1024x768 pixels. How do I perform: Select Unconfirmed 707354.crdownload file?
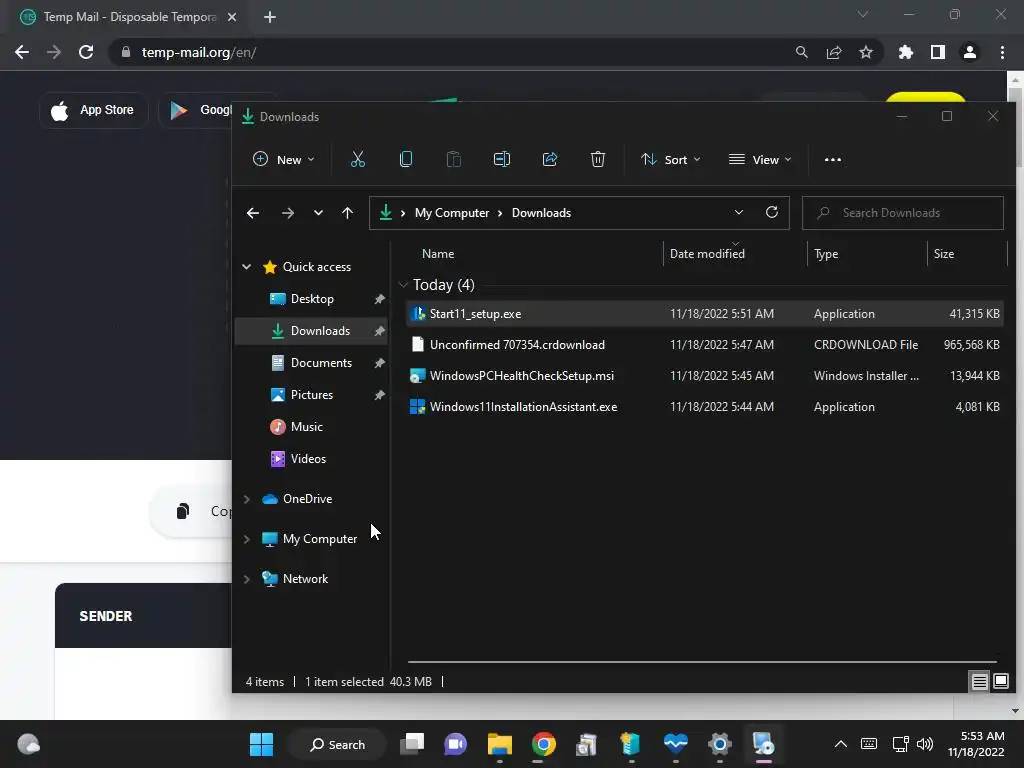click(x=704, y=345)
